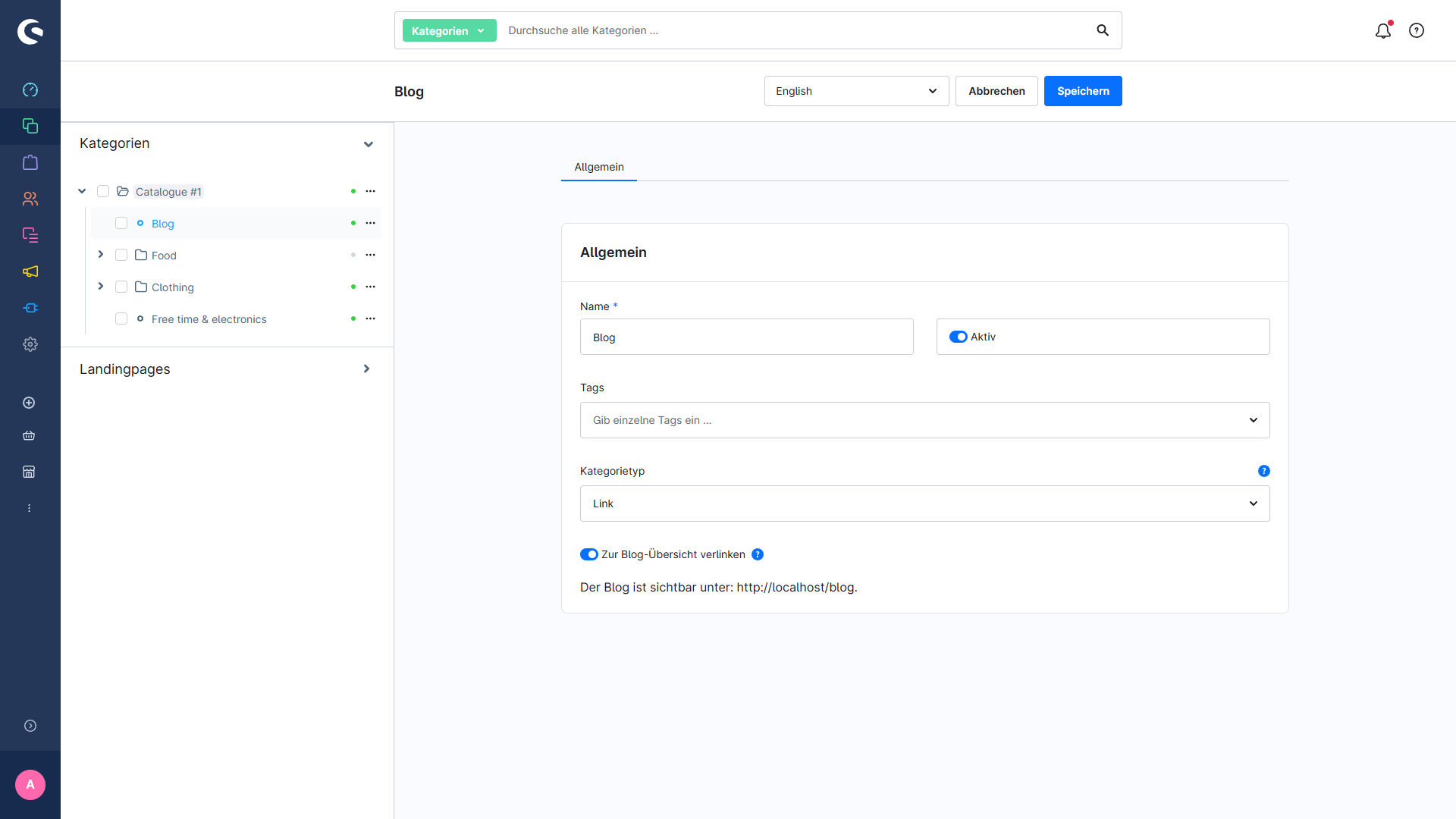Open the Dashboard sidebar icon

pyautogui.click(x=30, y=89)
